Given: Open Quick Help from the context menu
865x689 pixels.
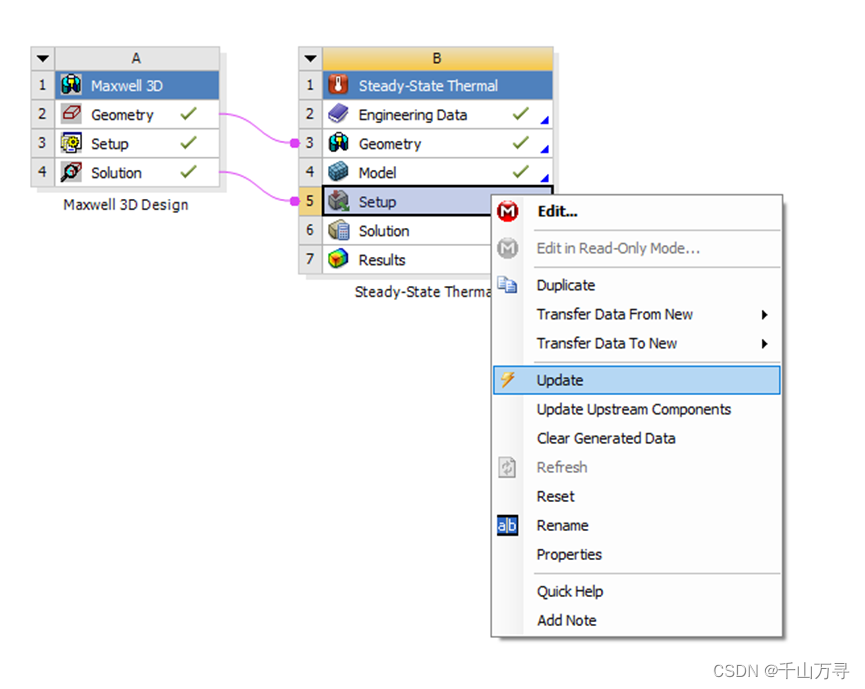Looking at the screenshot, I should tap(637, 591).
